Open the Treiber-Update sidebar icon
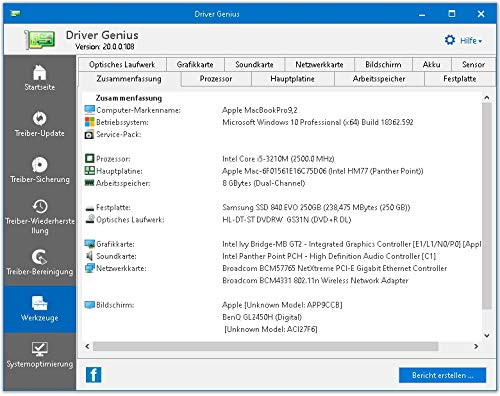 pos(39,118)
